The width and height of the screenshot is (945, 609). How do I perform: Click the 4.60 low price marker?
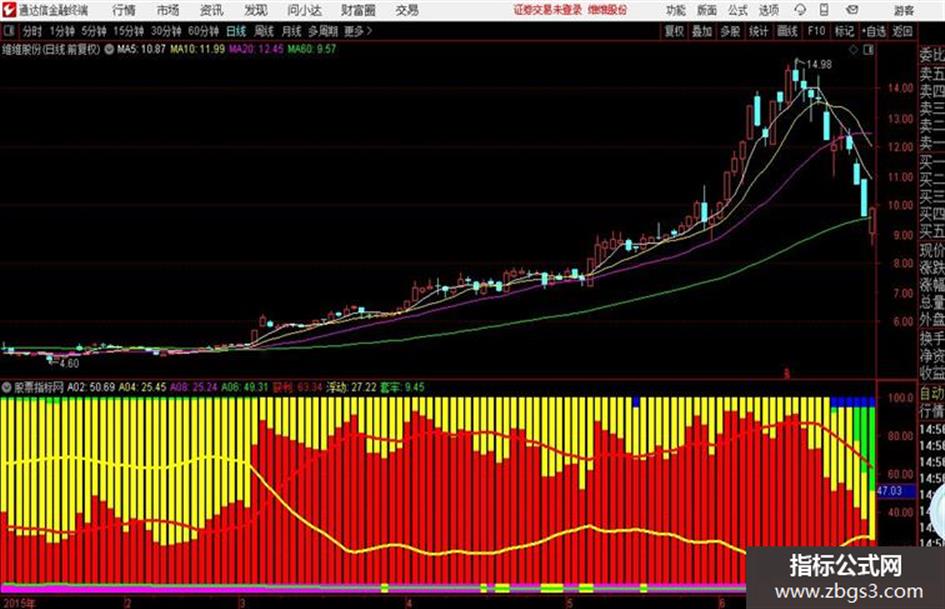(69, 364)
